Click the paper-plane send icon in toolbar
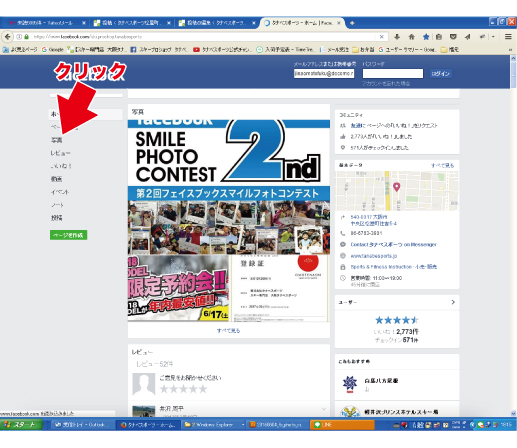This screenshot has height=448, width=517. pyautogui.click(x=467, y=37)
